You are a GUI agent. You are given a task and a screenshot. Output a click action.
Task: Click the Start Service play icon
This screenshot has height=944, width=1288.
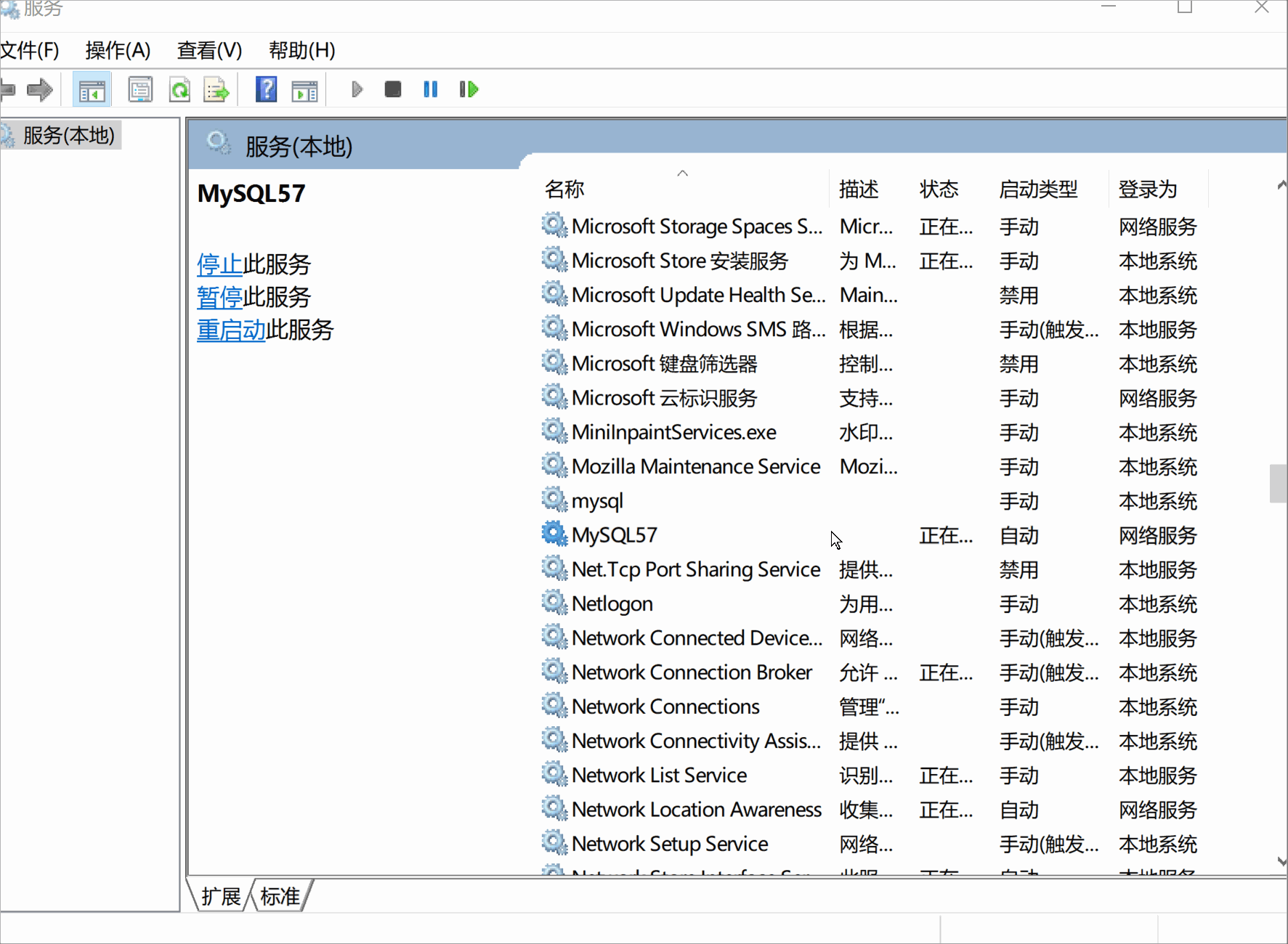click(356, 89)
